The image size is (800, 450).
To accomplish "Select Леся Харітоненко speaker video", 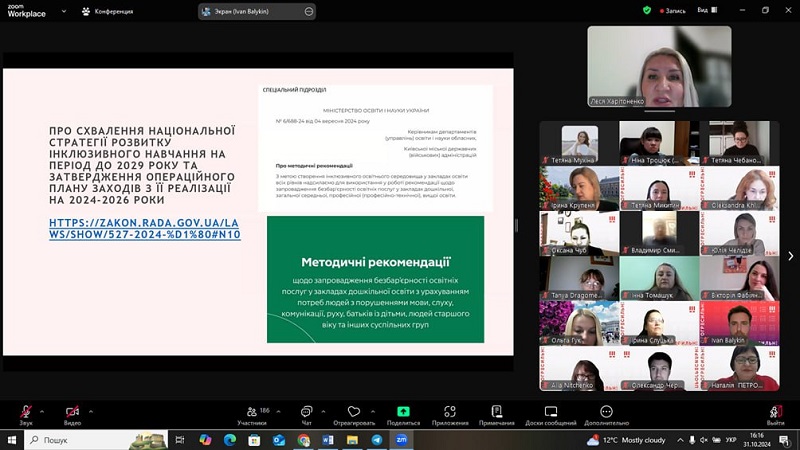I will click(659, 67).
